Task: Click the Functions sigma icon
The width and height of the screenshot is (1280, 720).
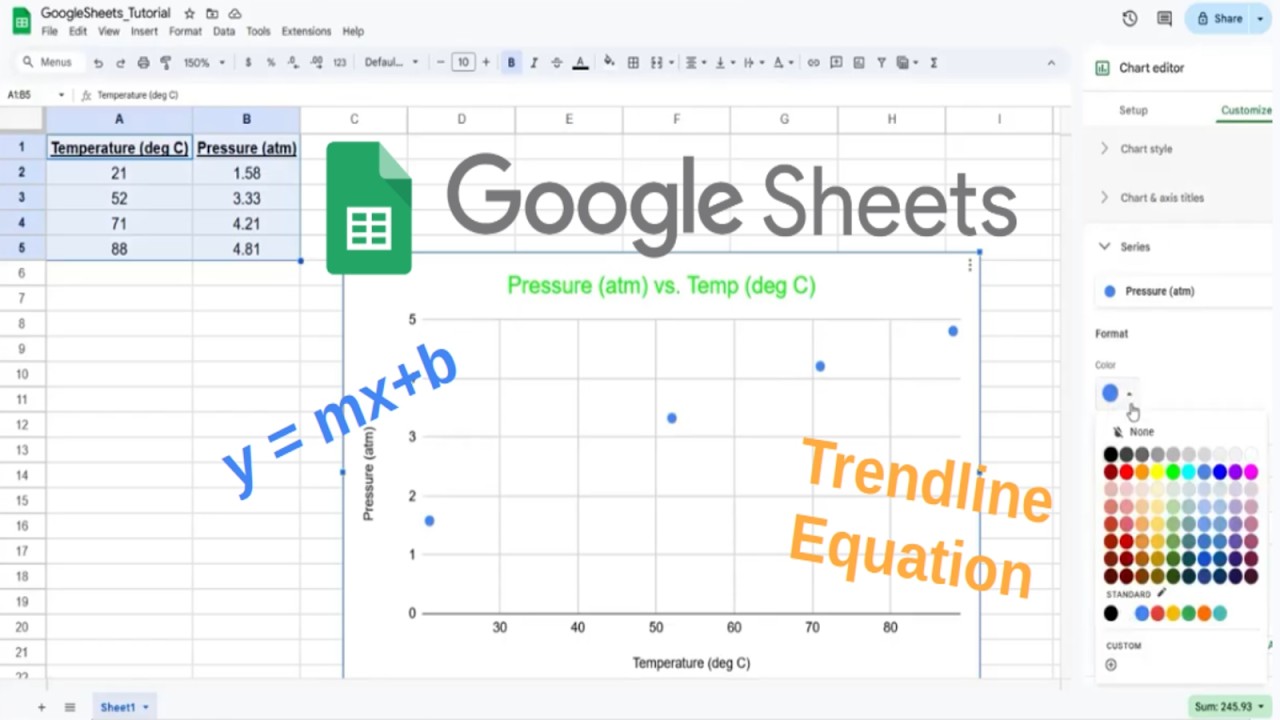Action: [934, 62]
